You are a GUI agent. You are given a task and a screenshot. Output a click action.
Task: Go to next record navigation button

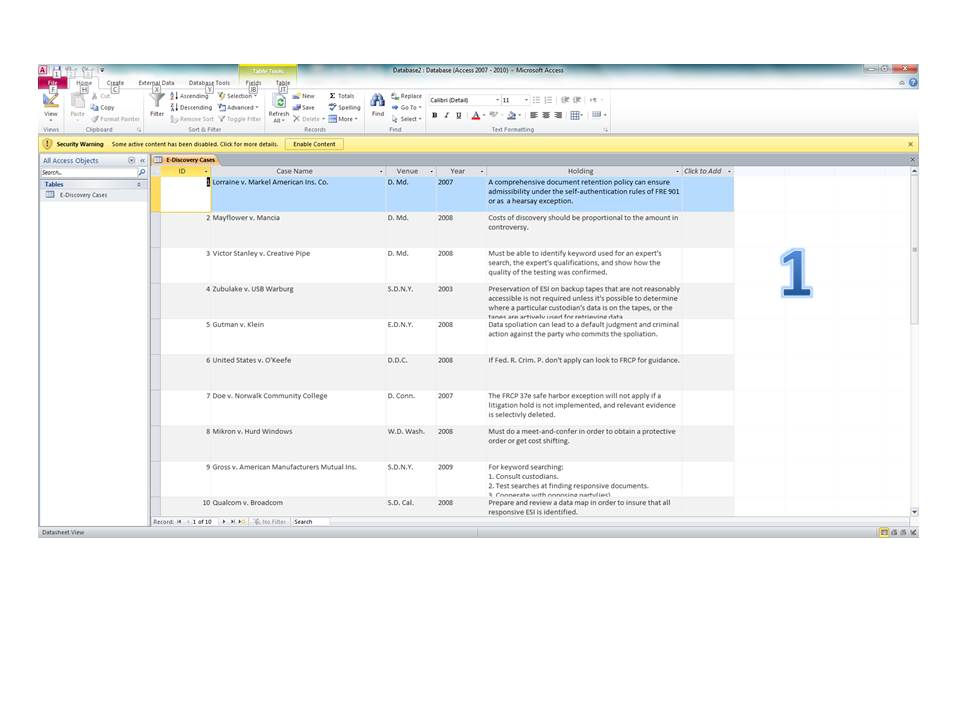pos(223,522)
